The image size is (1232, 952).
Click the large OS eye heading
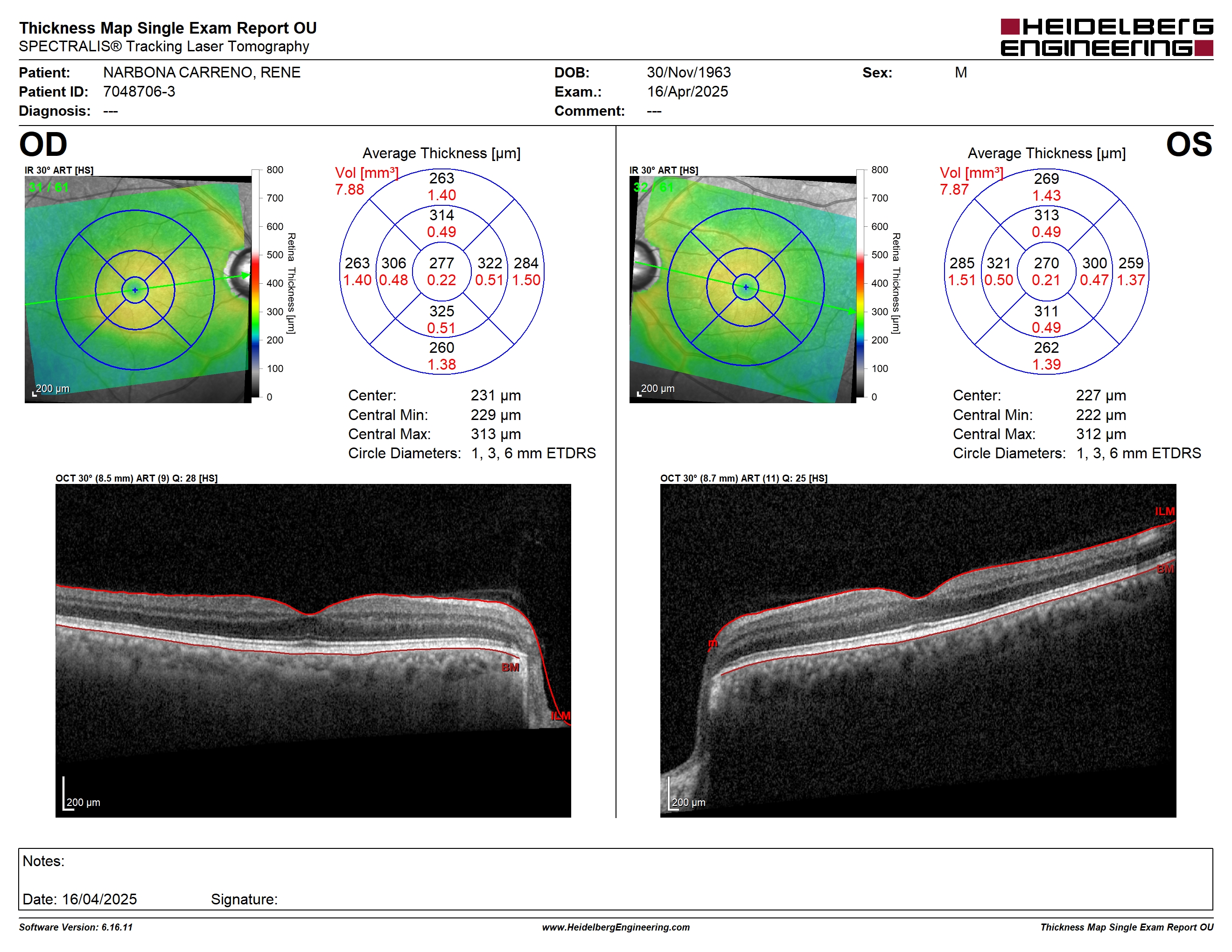pos(1189,144)
